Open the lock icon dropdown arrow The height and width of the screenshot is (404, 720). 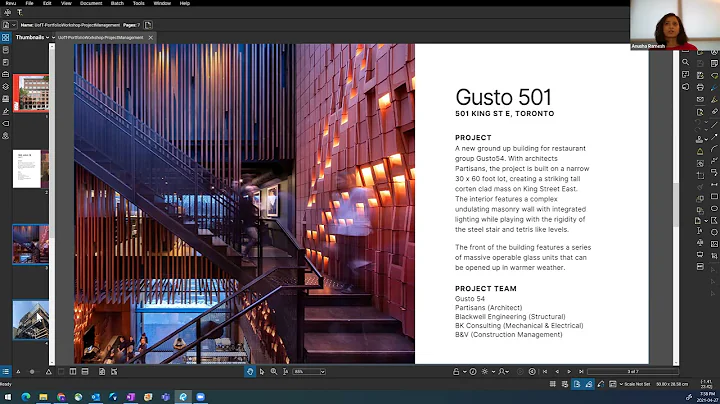[x=464, y=371]
